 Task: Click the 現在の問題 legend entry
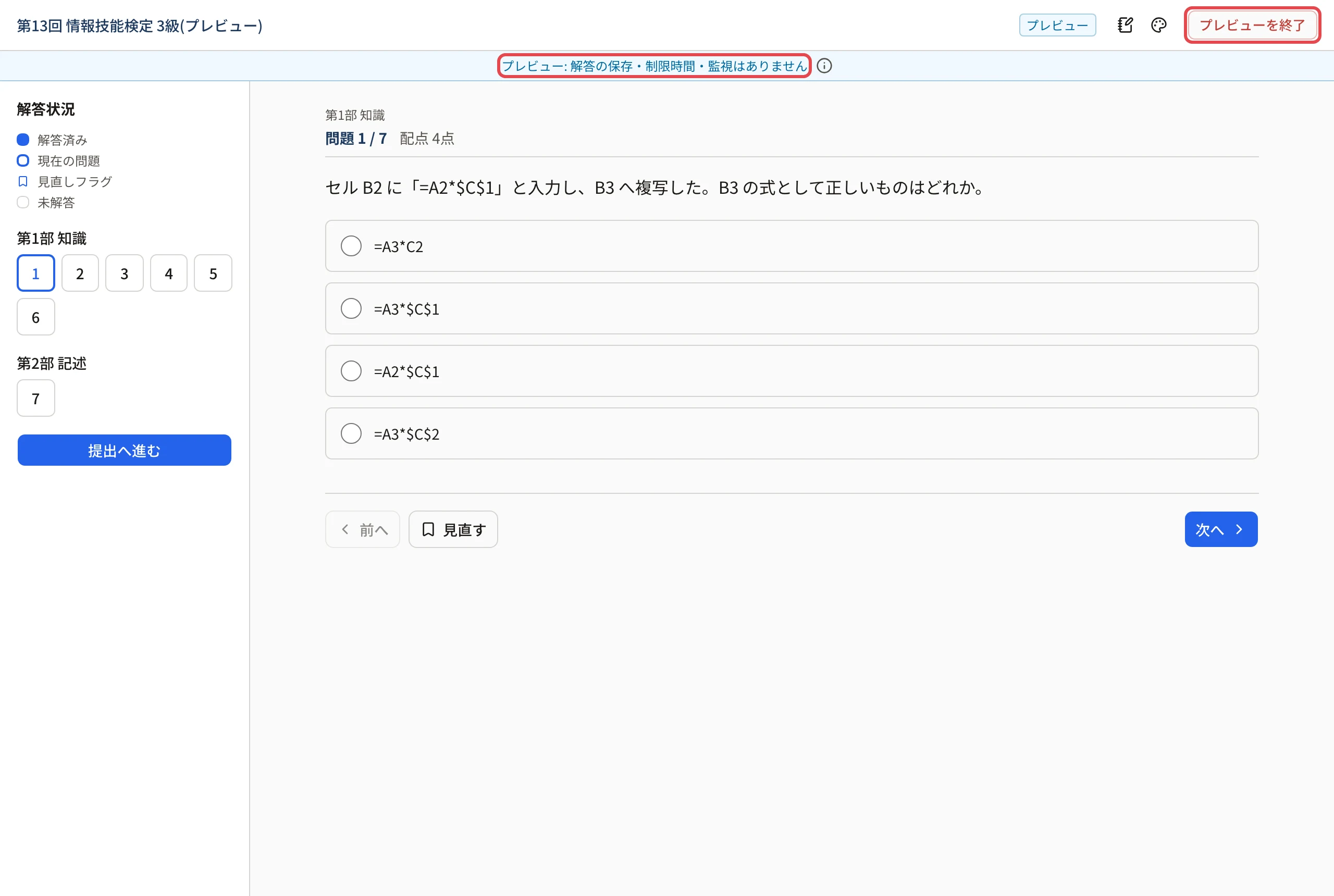58,160
